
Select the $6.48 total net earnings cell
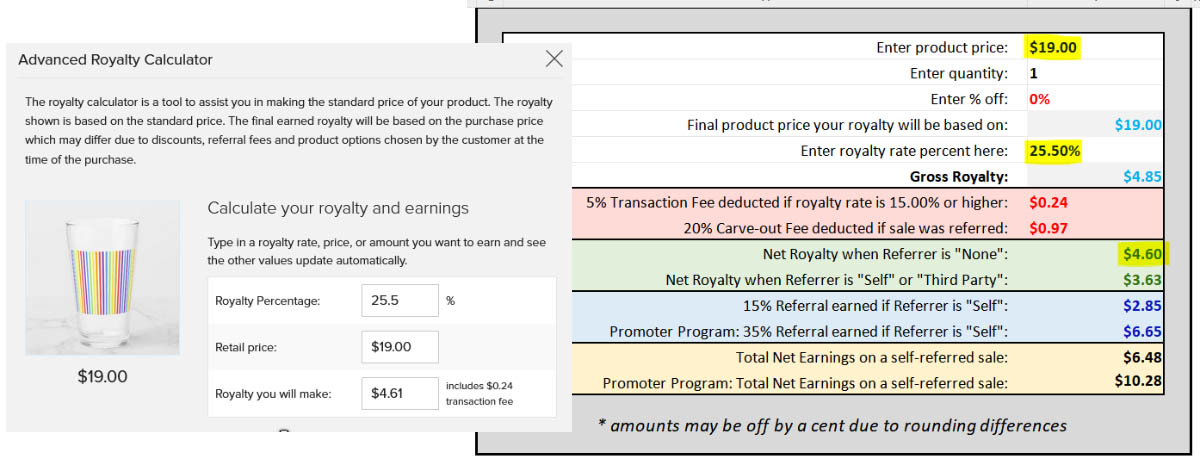point(1142,357)
